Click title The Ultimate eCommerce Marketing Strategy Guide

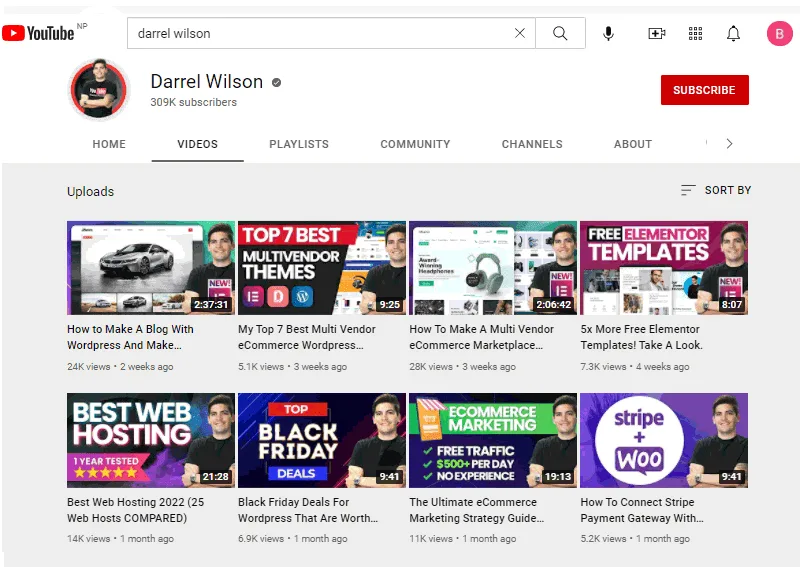pos(477,510)
